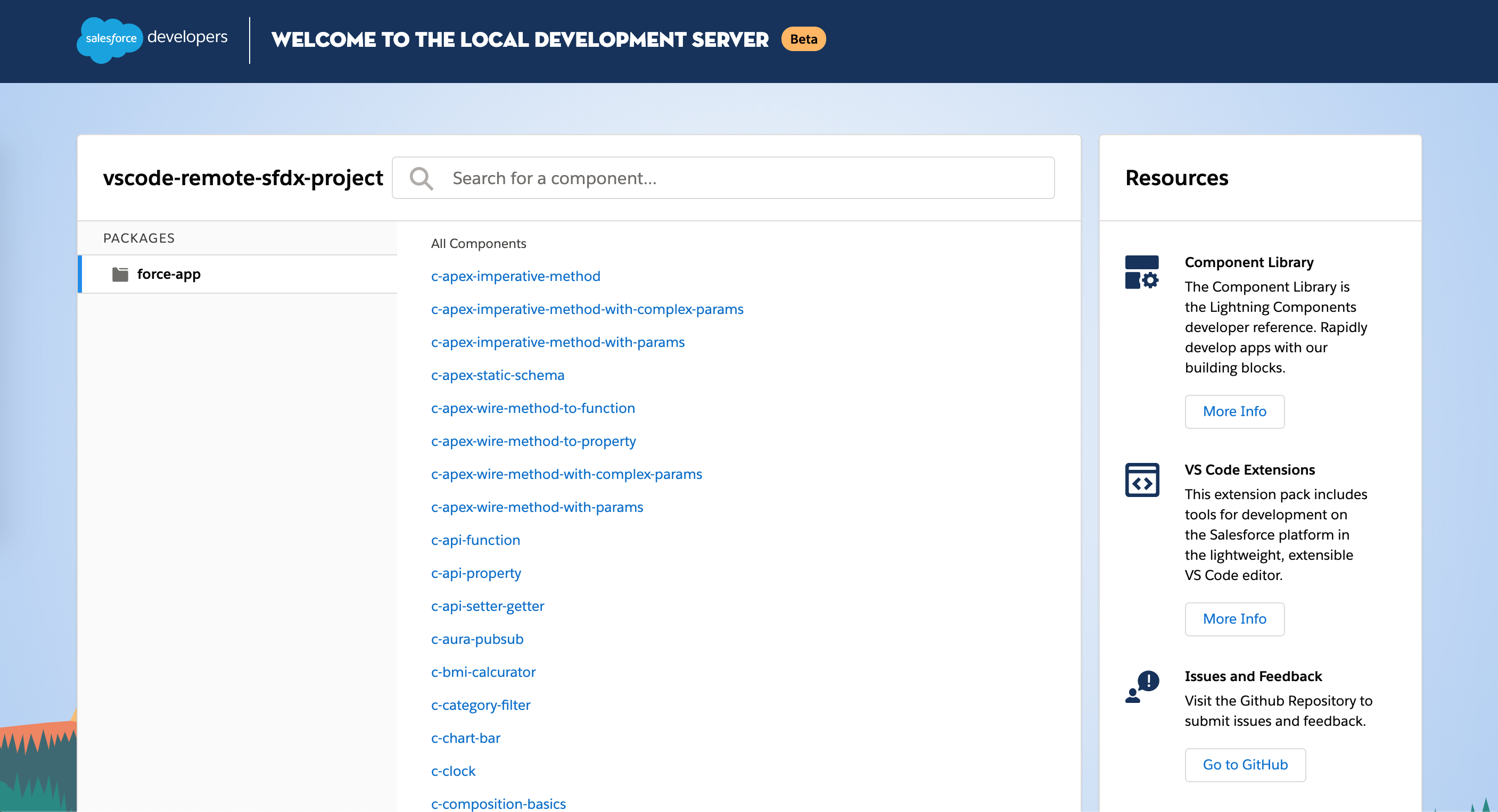Viewport: 1498px width, 812px height.
Task: Click the Issues and Feedback icon
Action: tap(1141, 687)
